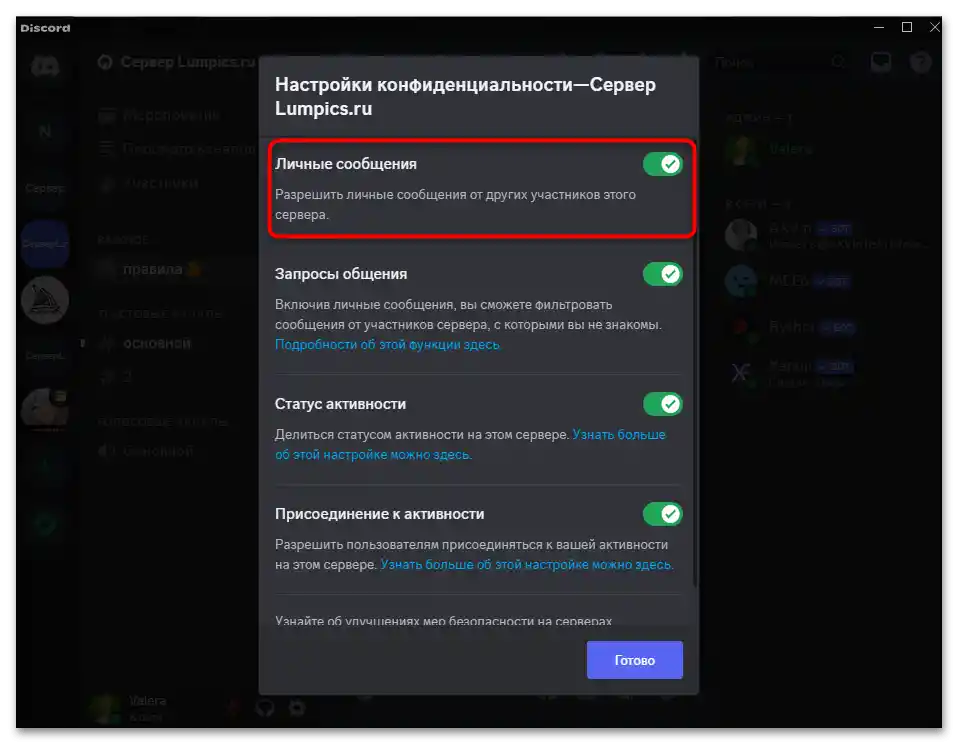Mute yourself with the microphone icon
Viewport: 958px width, 744px height.
[x=235, y=707]
